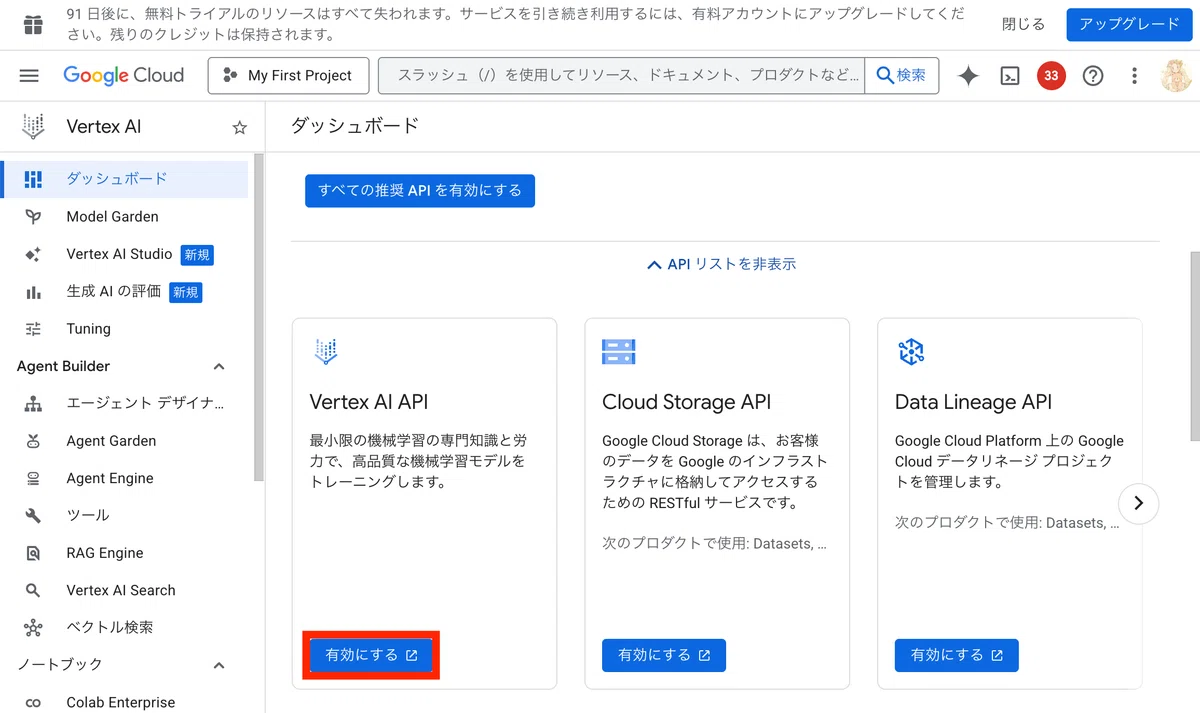Collapse list via API リストを非表示
This screenshot has height=713, width=1200.
(x=722, y=264)
